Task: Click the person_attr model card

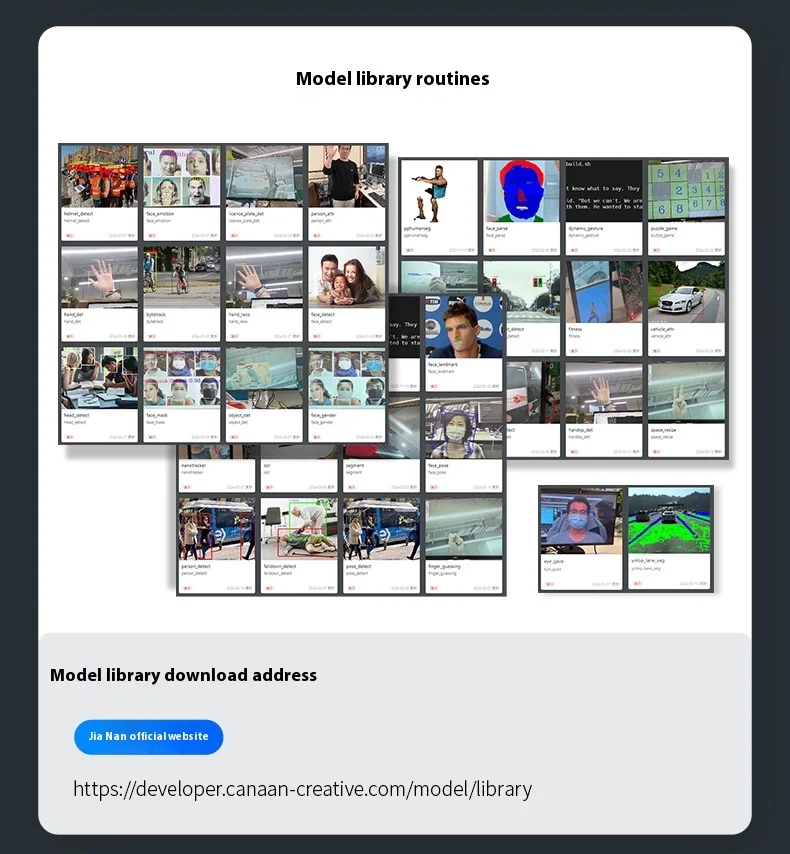Action: 345,177
